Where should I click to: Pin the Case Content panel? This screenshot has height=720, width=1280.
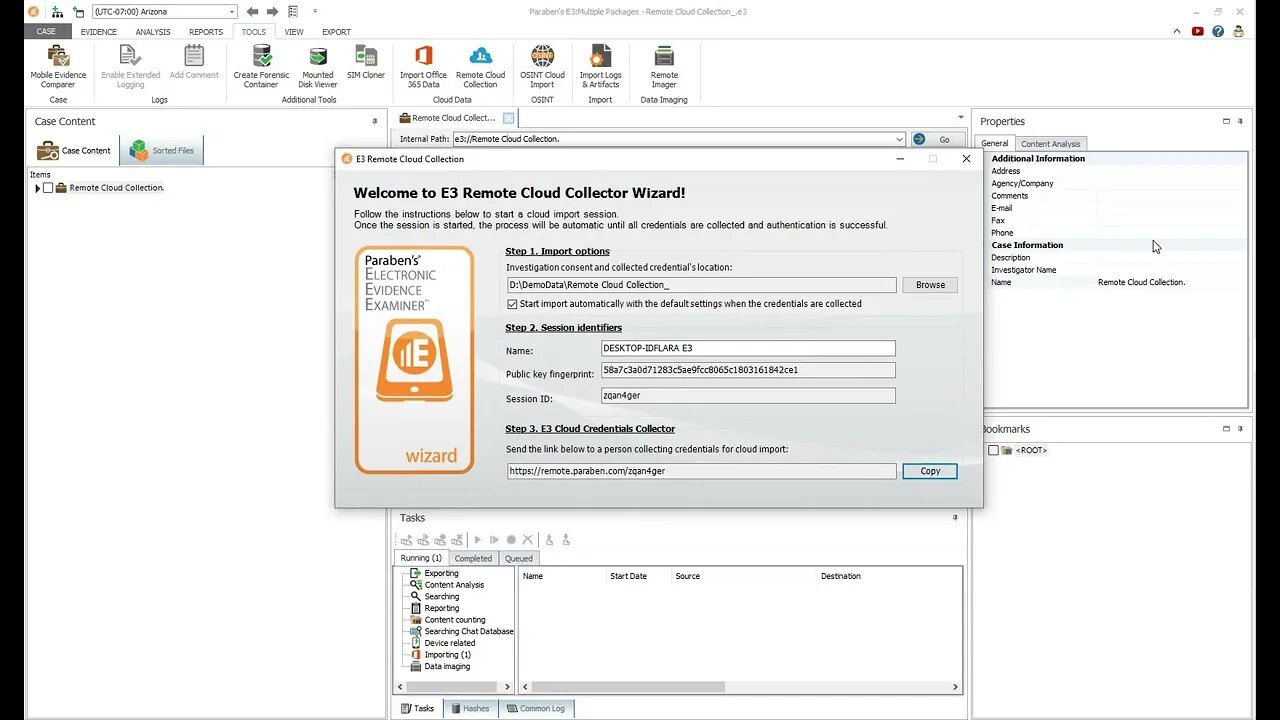click(375, 121)
